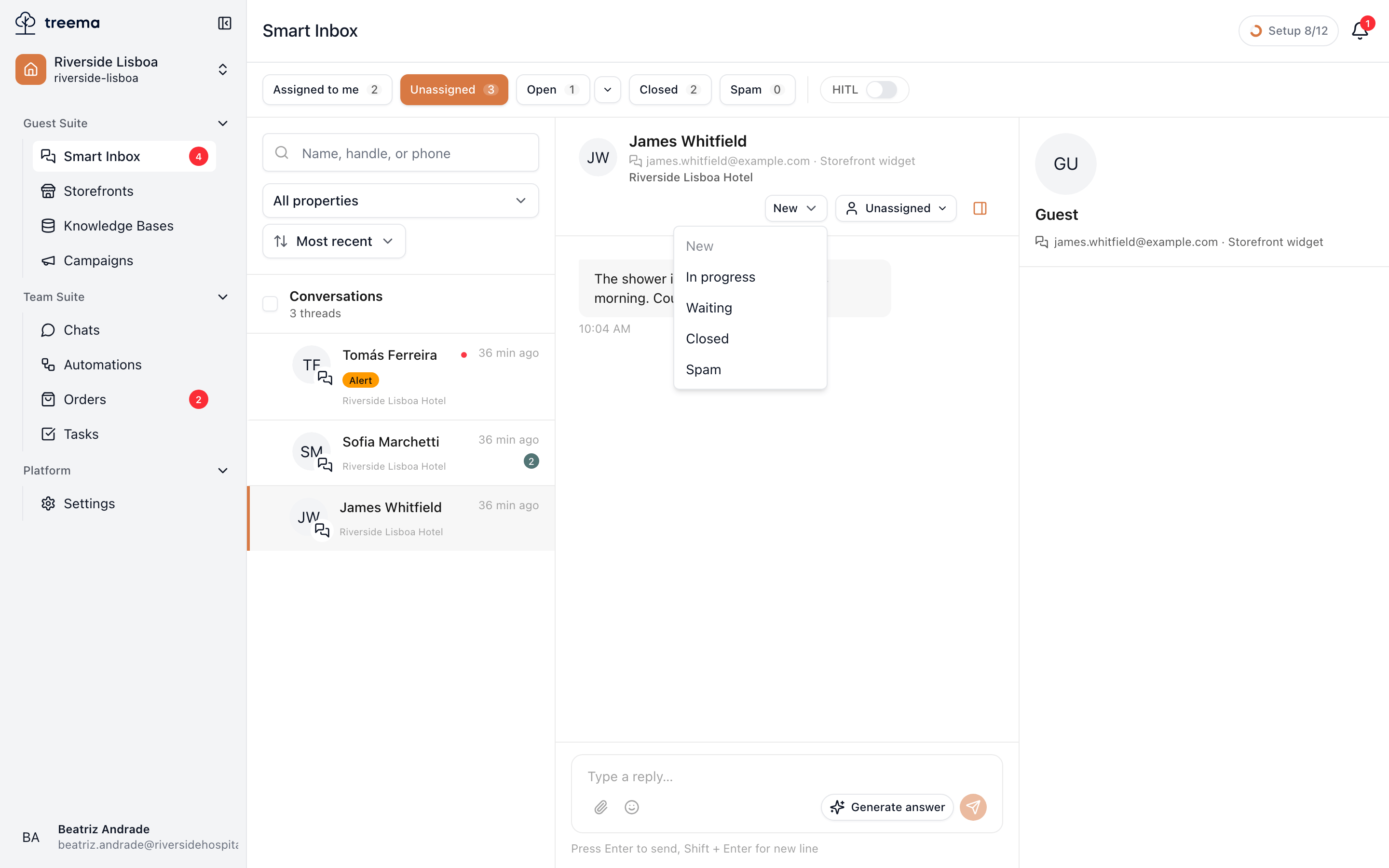Image resolution: width=1389 pixels, height=868 pixels.
Task: Mark conversation as Spam in menu
Action: [750, 370]
